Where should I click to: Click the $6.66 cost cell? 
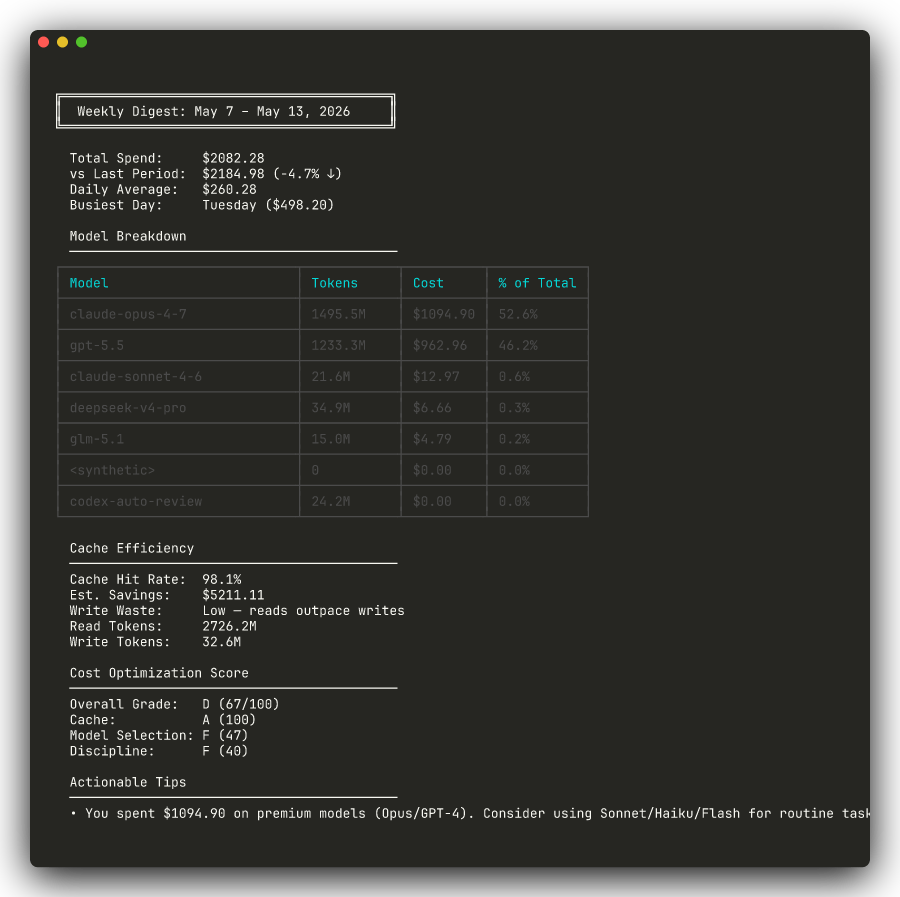point(432,408)
